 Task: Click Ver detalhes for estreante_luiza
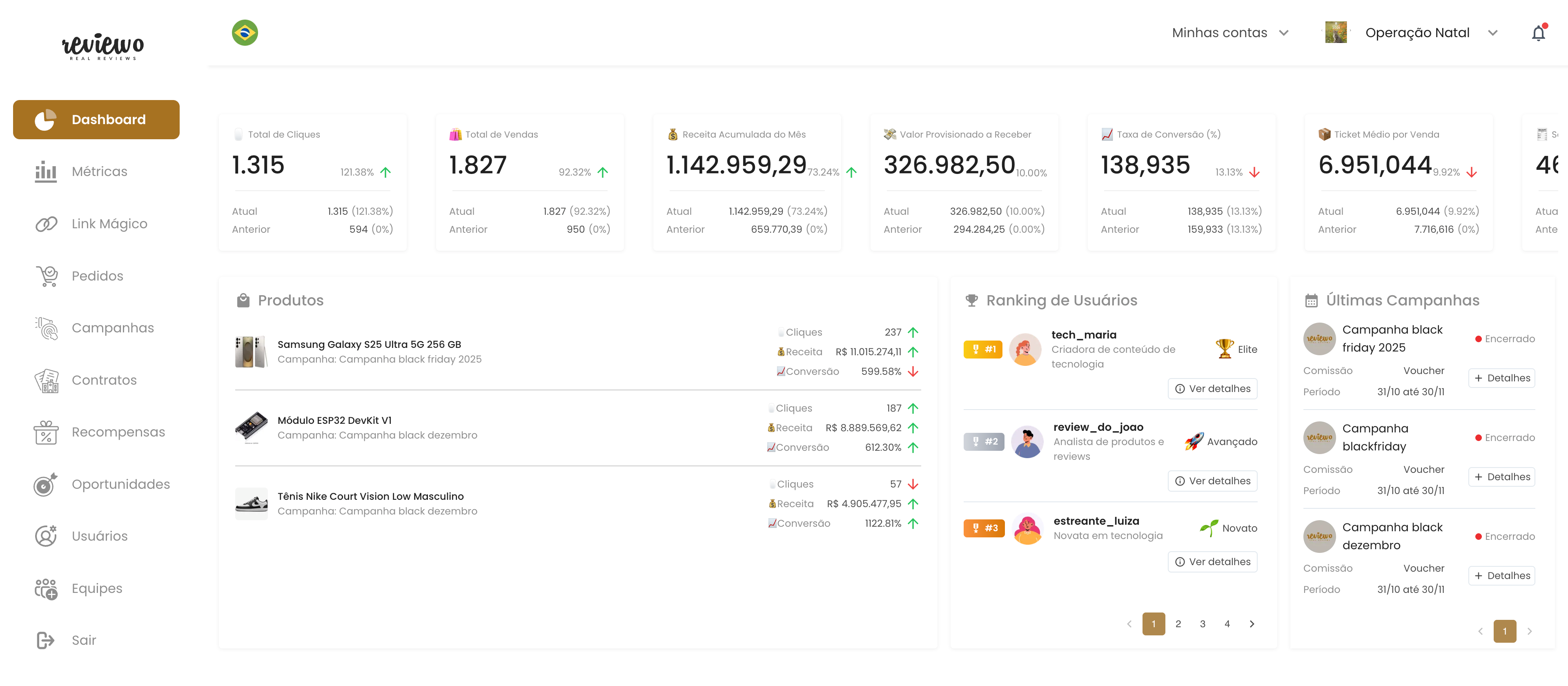(1212, 561)
